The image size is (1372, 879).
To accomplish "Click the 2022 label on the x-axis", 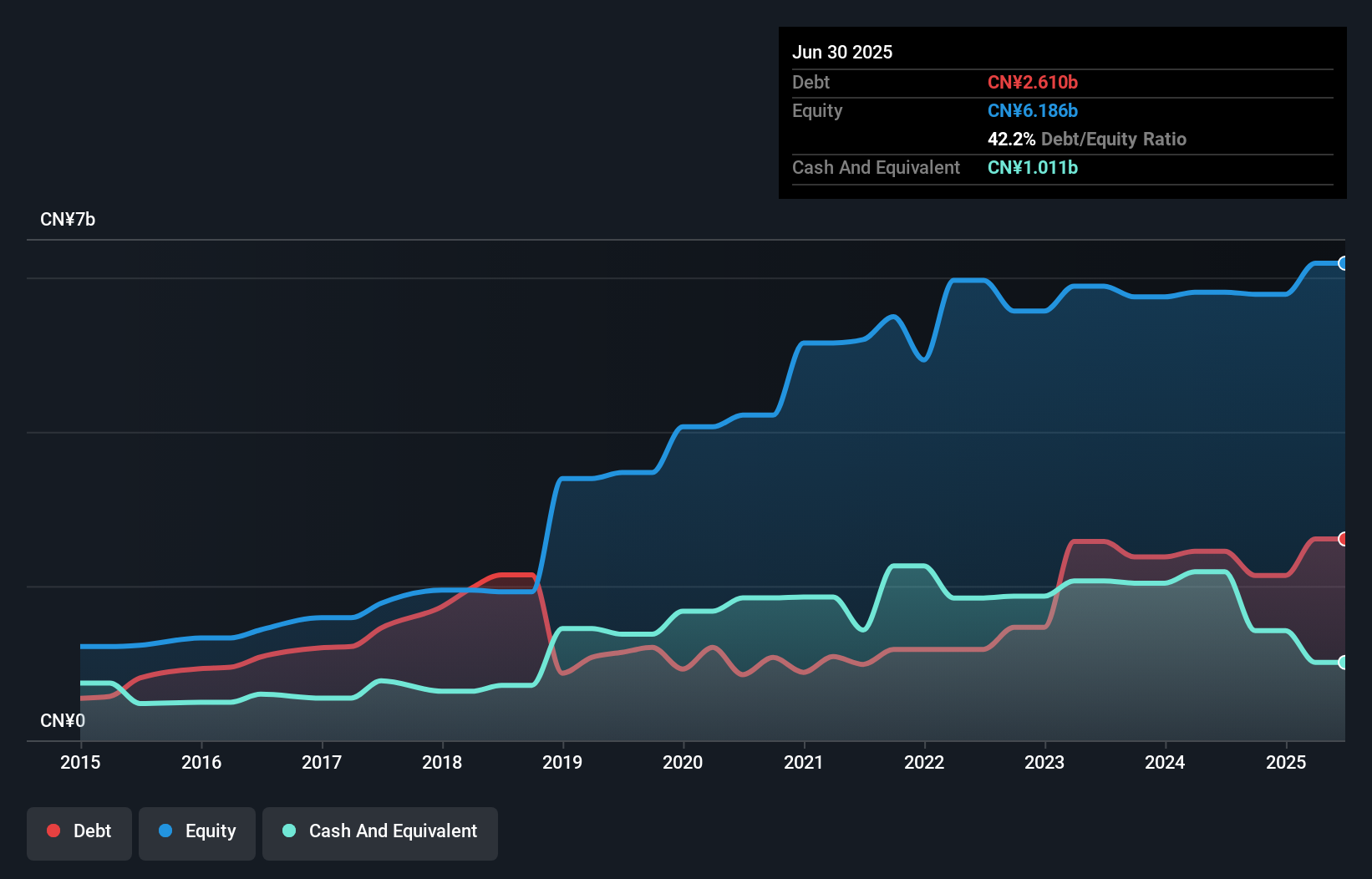I will pos(924,762).
